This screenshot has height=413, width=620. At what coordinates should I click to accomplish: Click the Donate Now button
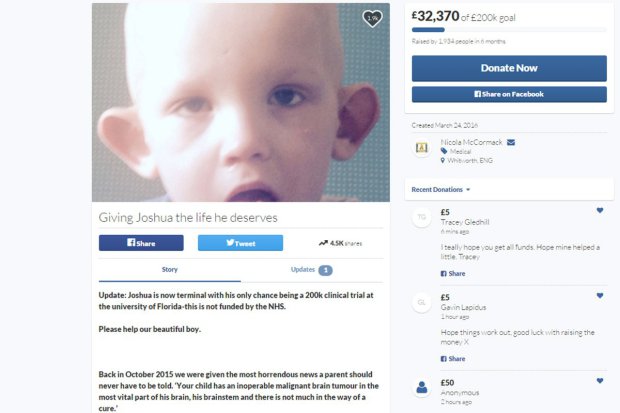(509, 68)
